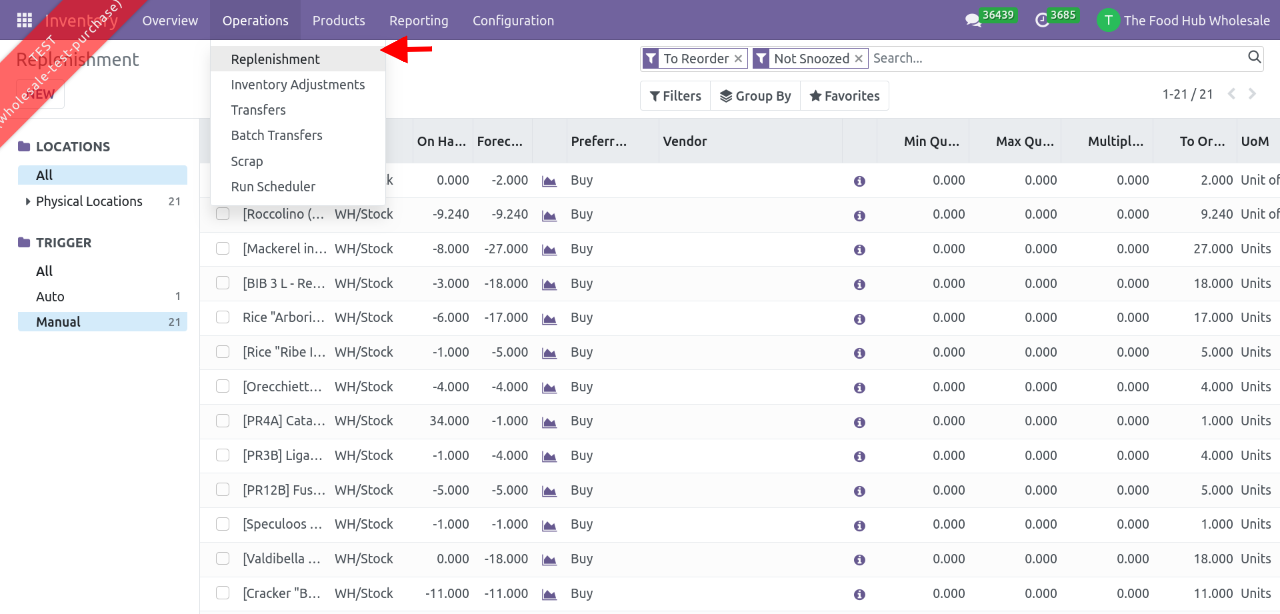Image resolution: width=1280 pixels, height=614 pixels.
Task: Click info icon in Valdibella row
Action: pos(859,560)
